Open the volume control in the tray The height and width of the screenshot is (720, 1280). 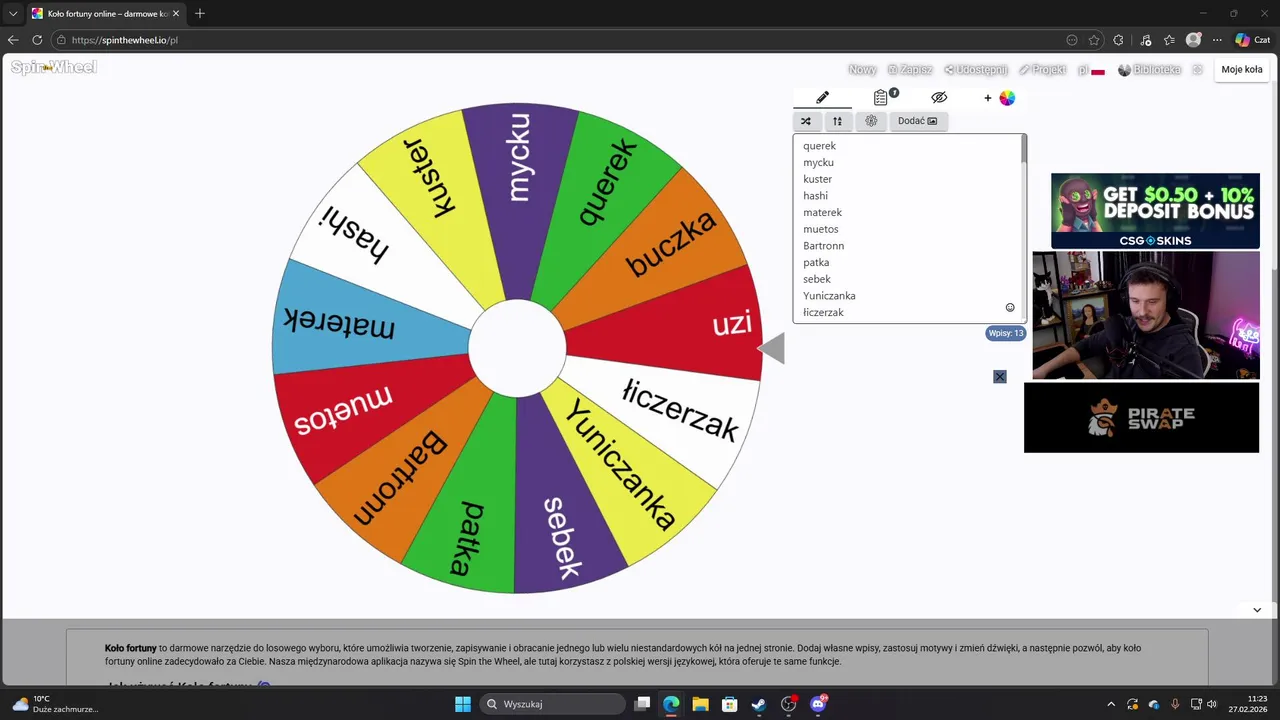point(1213,704)
